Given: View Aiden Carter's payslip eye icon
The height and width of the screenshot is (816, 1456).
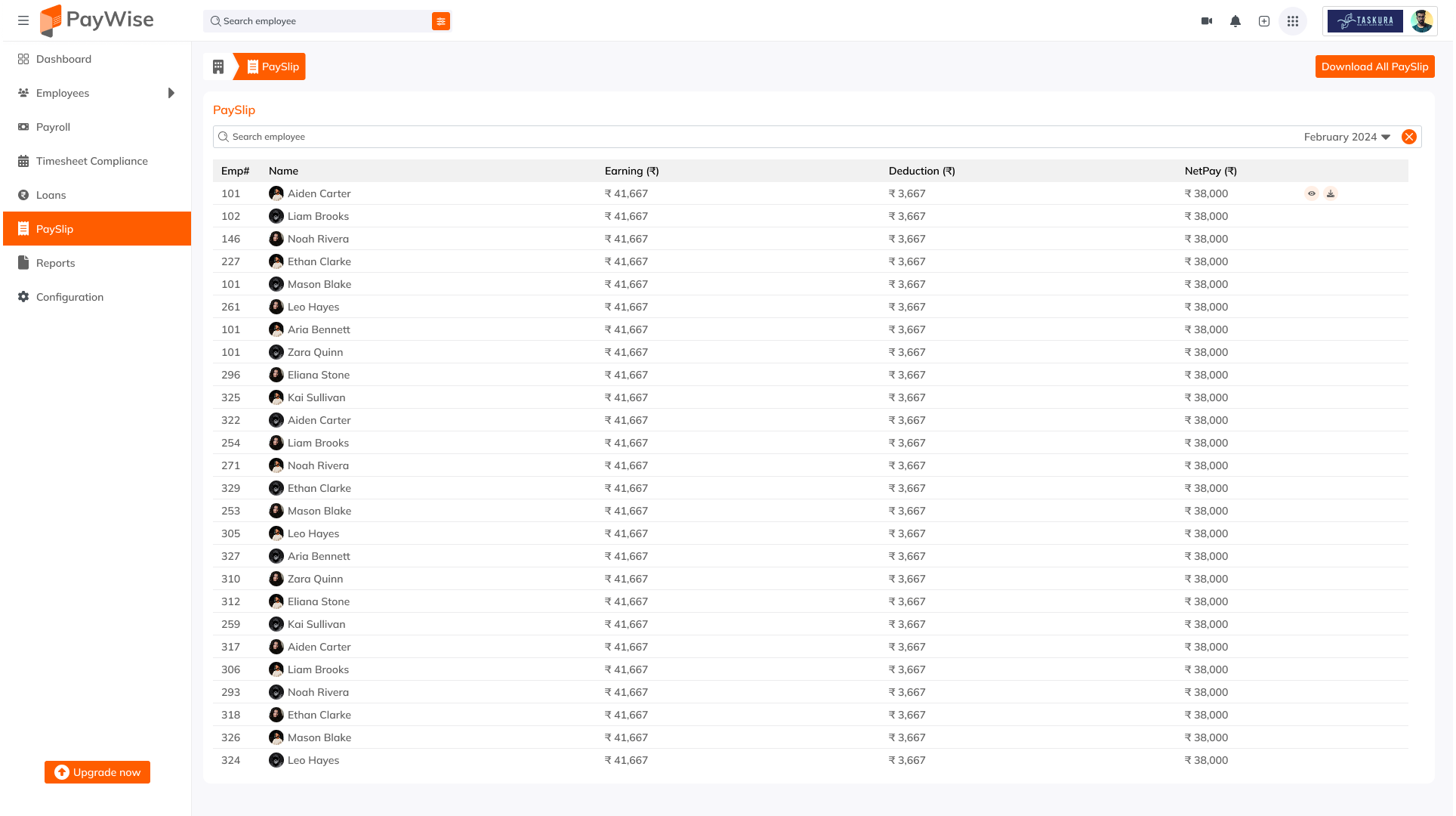Looking at the screenshot, I should click(1312, 193).
